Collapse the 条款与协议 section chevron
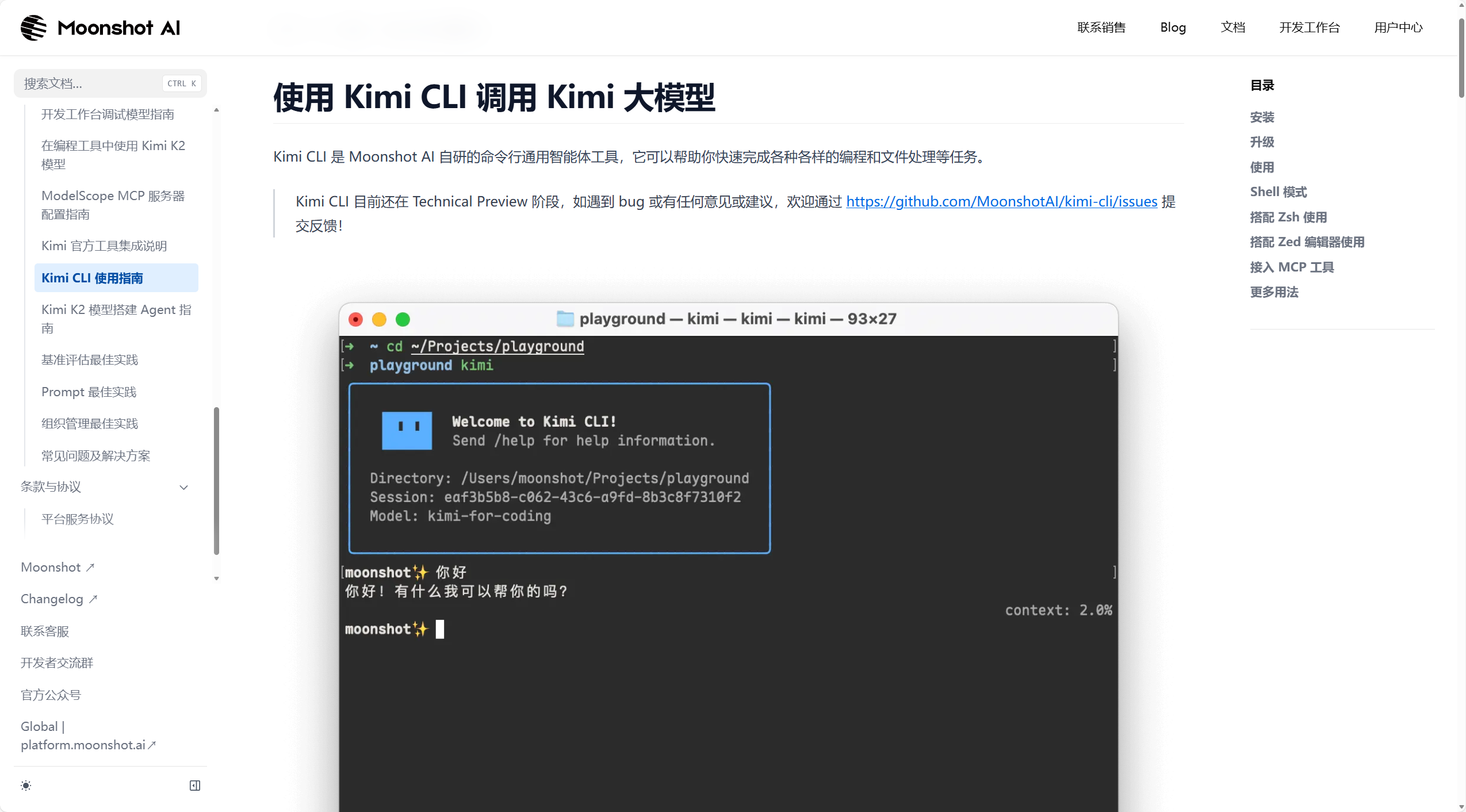 [184, 488]
